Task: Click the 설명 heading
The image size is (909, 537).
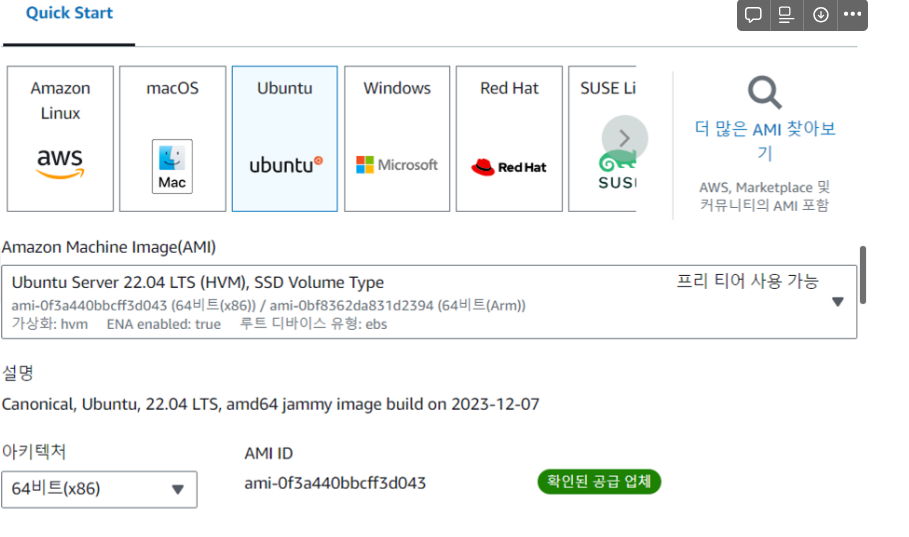Action: pos(17,372)
